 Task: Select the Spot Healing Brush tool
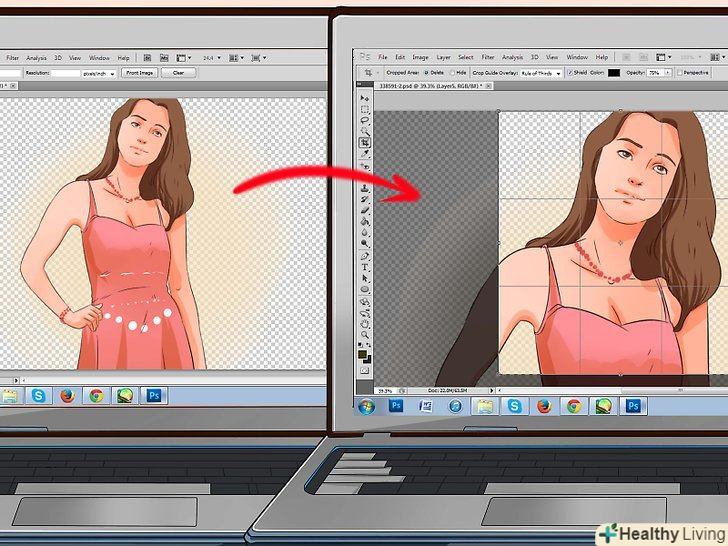pos(365,166)
